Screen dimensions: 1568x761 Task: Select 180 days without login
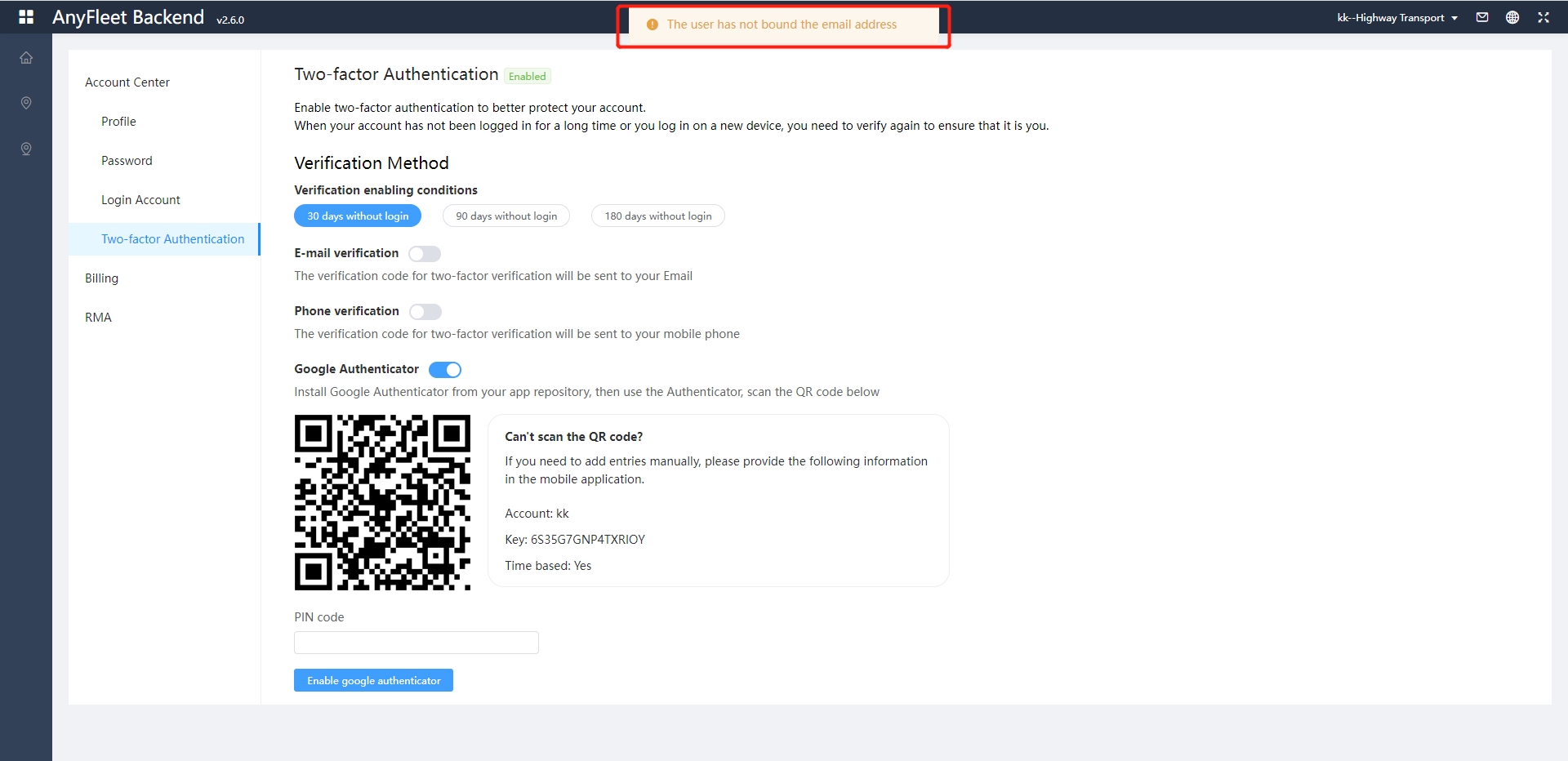pyautogui.click(x=657, y=216)
